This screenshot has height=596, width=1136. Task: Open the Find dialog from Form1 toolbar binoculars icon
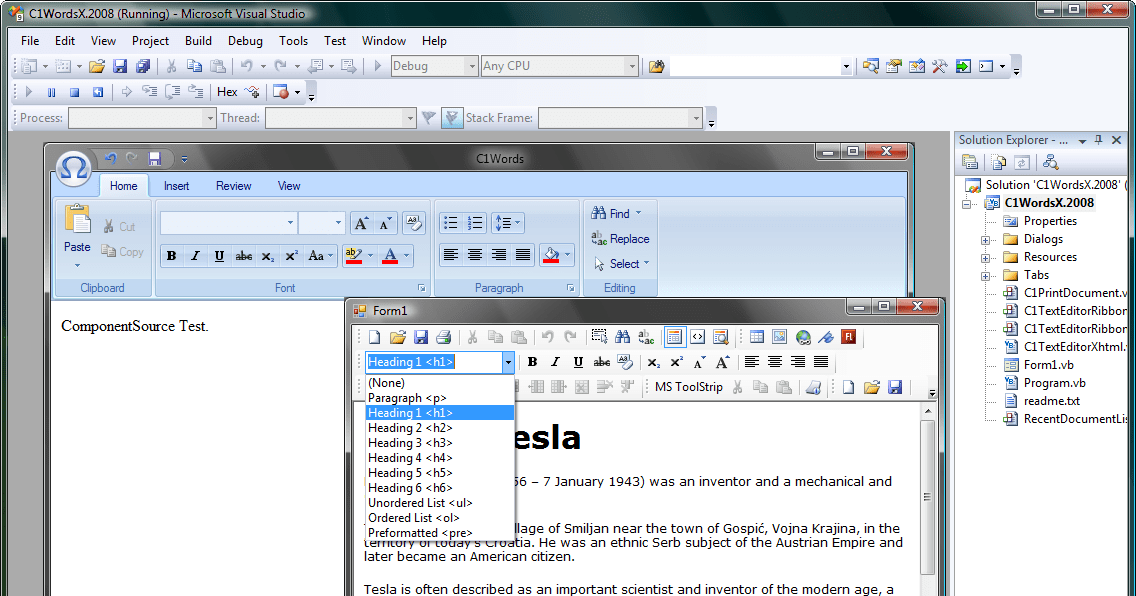point(621,337)
